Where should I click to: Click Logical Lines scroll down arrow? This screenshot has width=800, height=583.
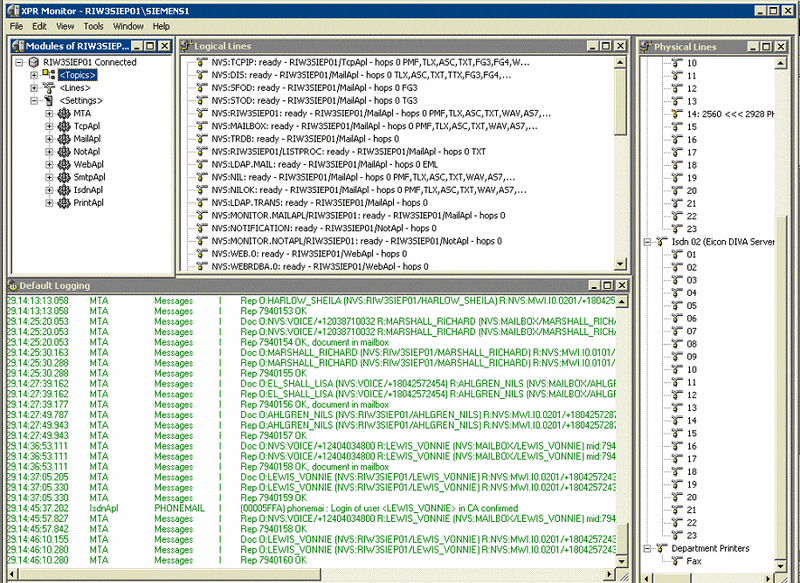pos(620,264)
